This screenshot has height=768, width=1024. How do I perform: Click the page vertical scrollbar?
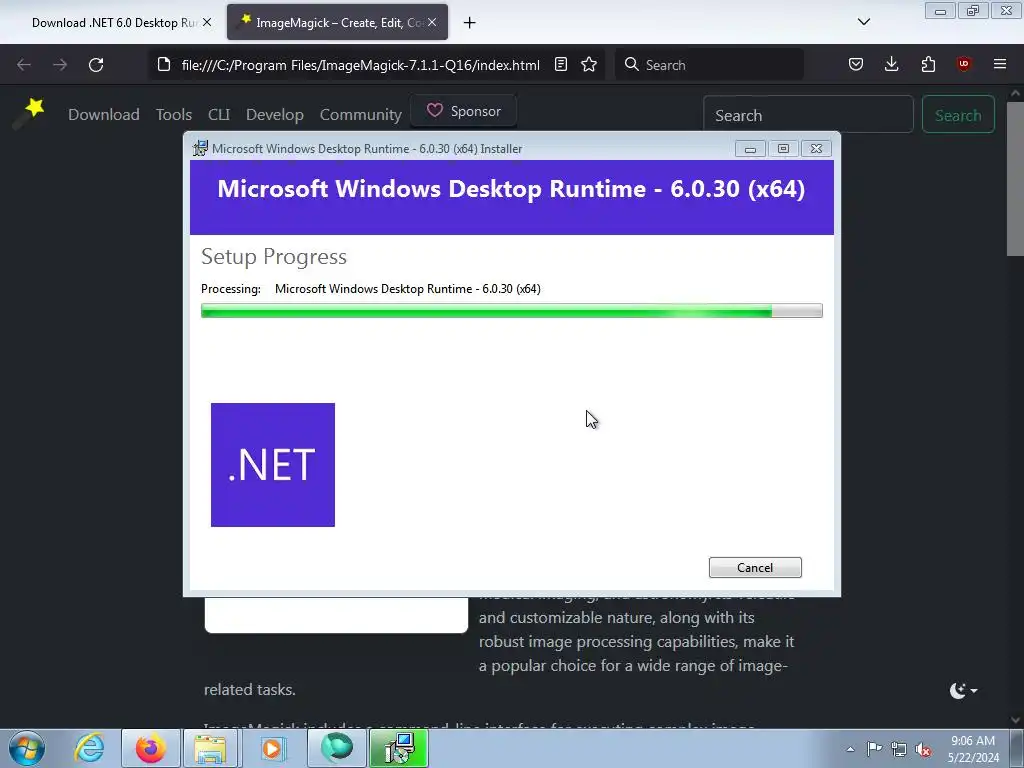[1015, 180]
